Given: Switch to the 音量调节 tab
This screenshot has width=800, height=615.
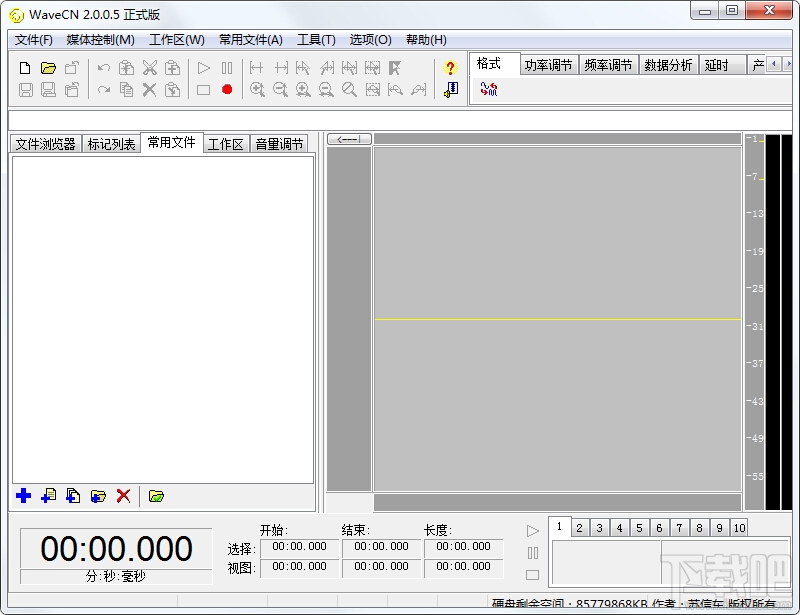Looking at the screenshot, I should click(x=279, y=144).
